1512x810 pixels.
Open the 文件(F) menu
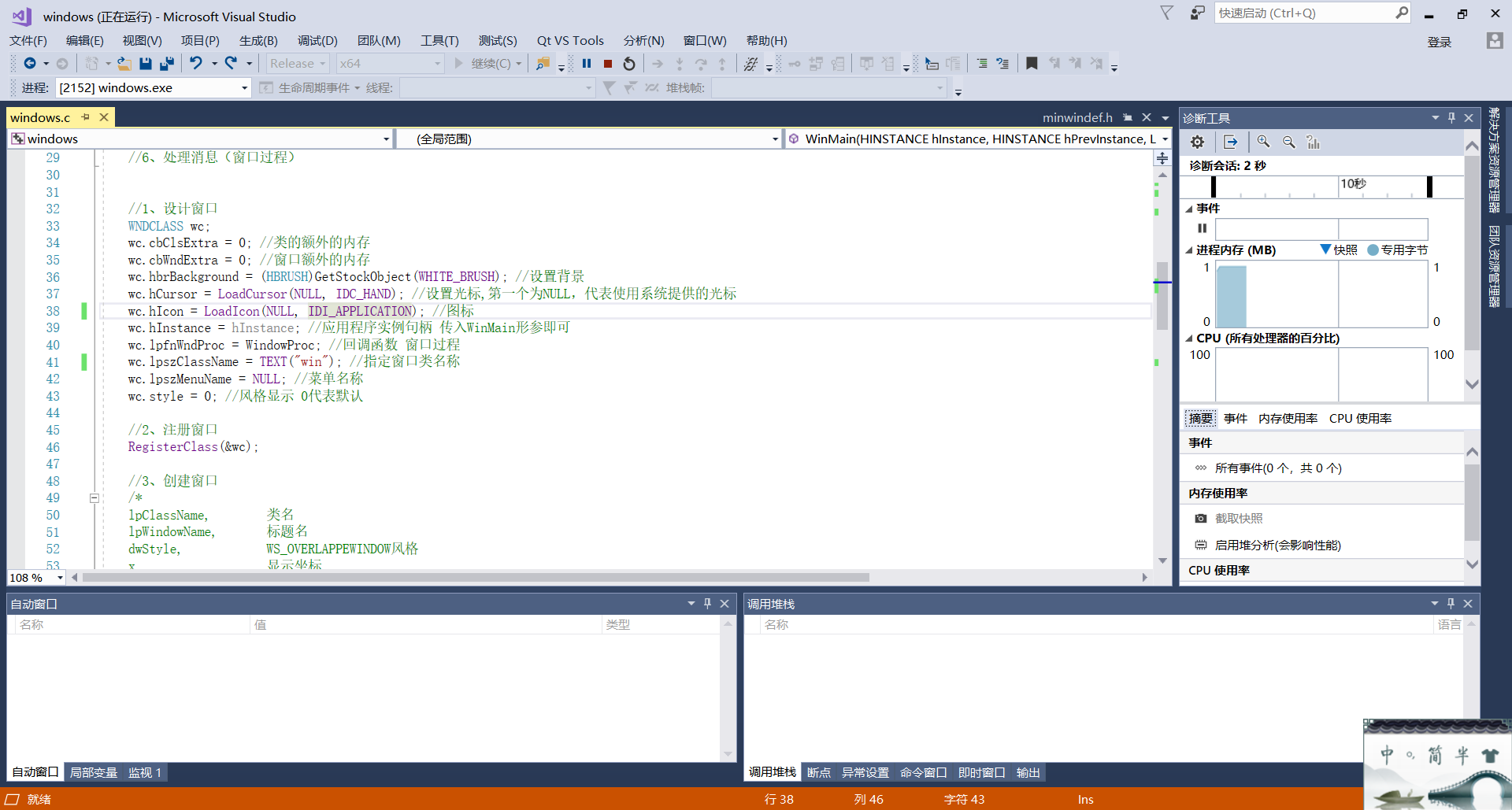coord(28,41)
